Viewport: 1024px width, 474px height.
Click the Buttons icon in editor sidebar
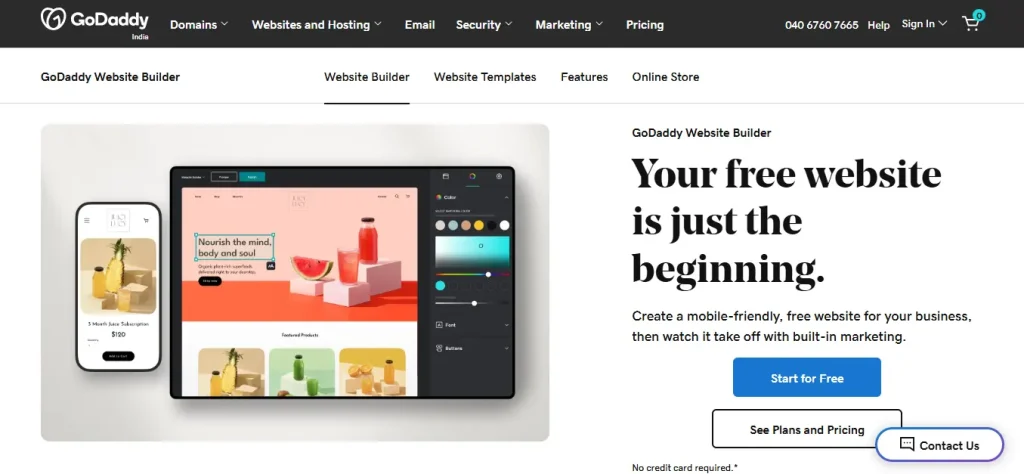440,349
